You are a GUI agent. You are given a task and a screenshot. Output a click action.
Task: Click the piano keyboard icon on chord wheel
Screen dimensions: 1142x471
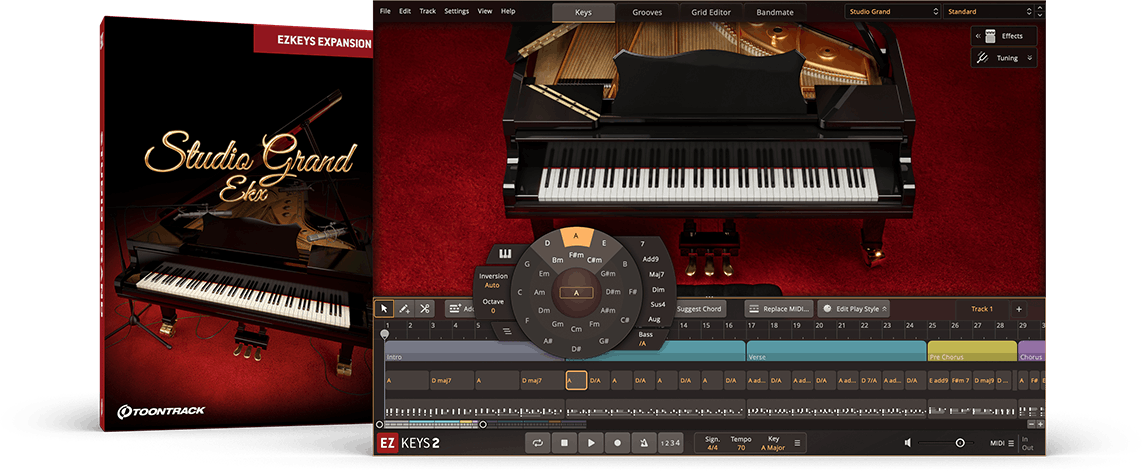(x=504, y=255)
